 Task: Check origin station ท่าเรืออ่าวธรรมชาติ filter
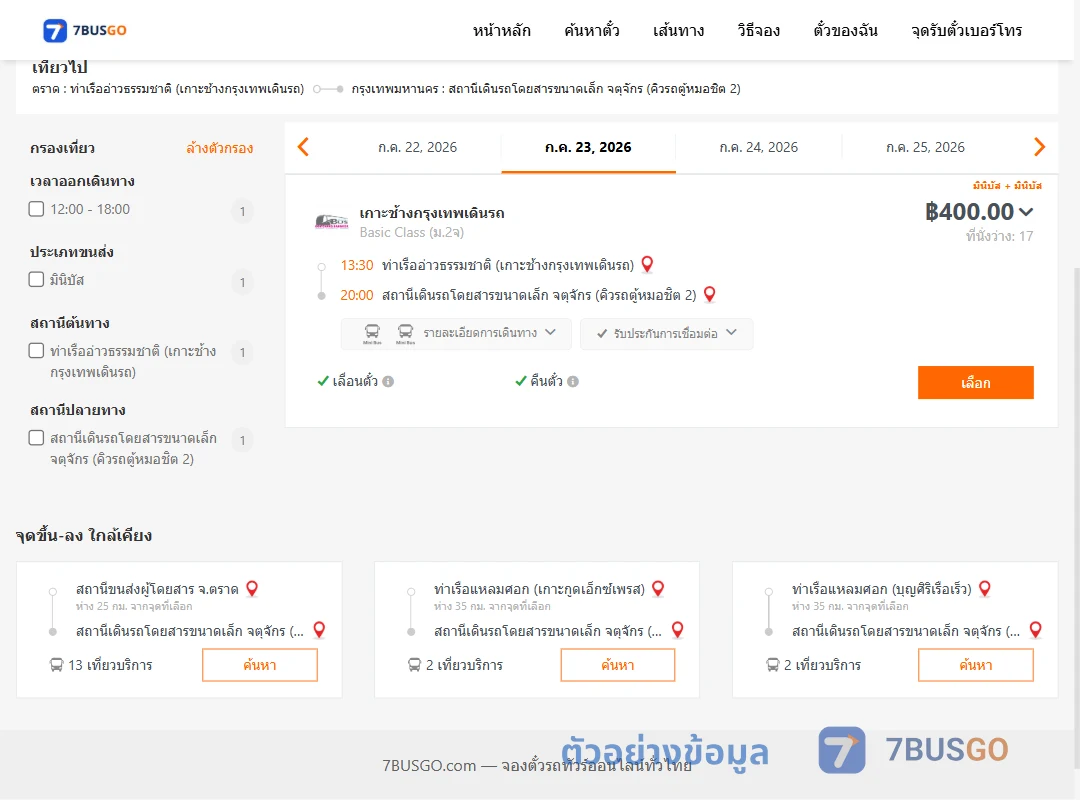pyautogui.click(x=37, y=351)
